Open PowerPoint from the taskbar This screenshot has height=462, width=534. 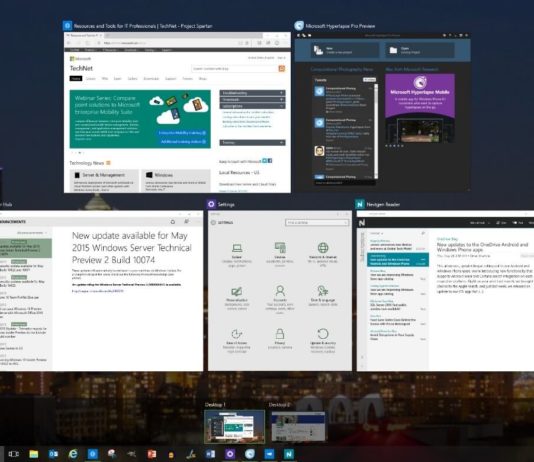152,454
